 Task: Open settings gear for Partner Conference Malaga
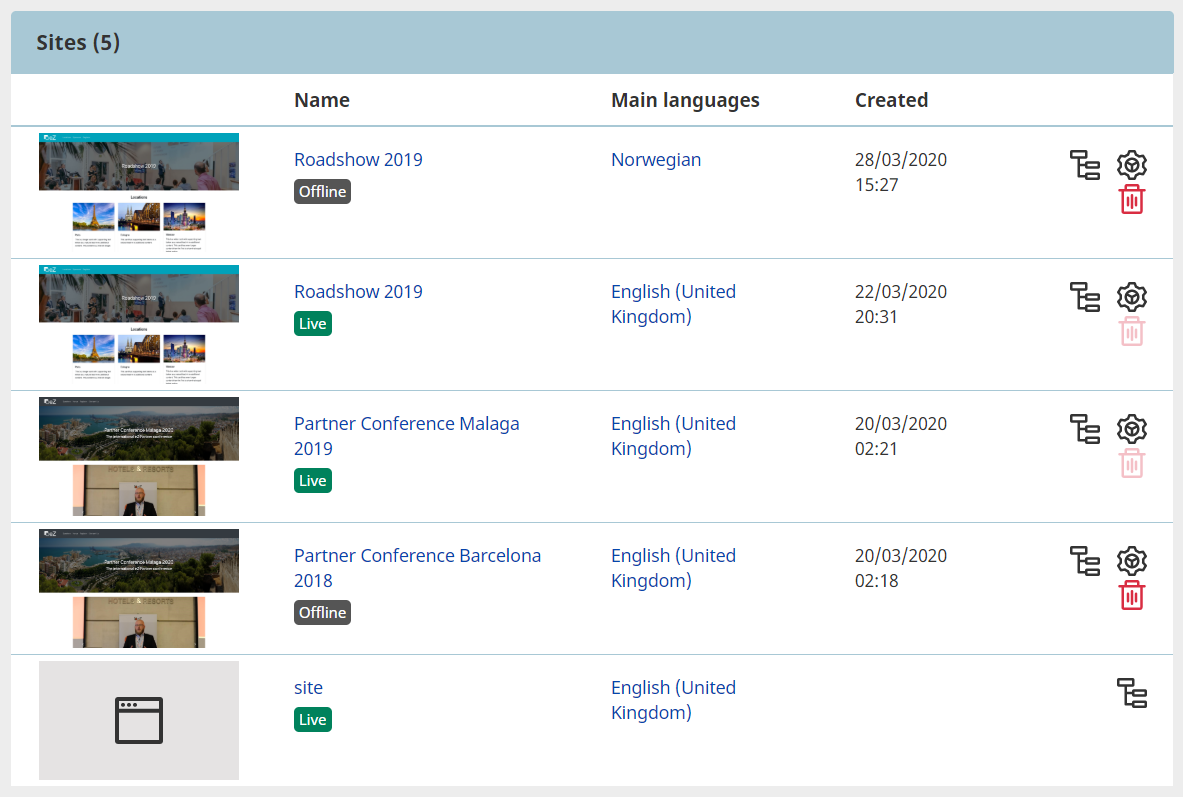1132,429
